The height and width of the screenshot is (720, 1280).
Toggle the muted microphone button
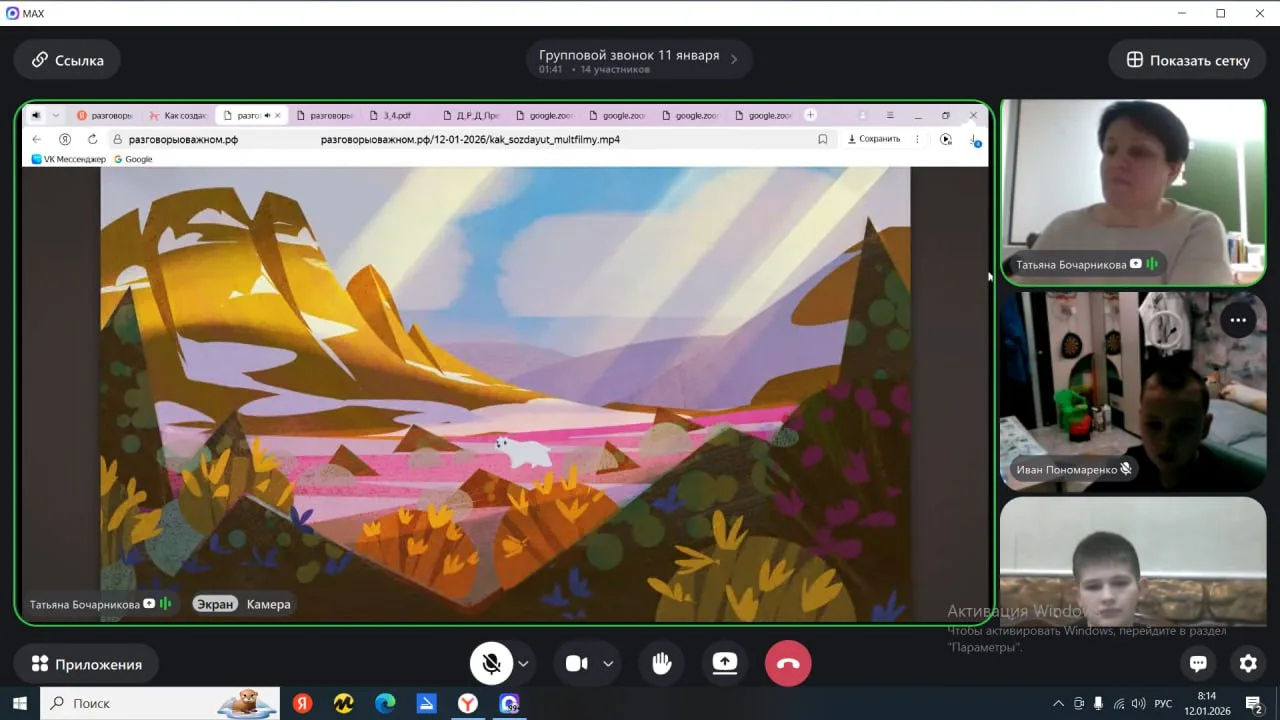click(491, 663)
